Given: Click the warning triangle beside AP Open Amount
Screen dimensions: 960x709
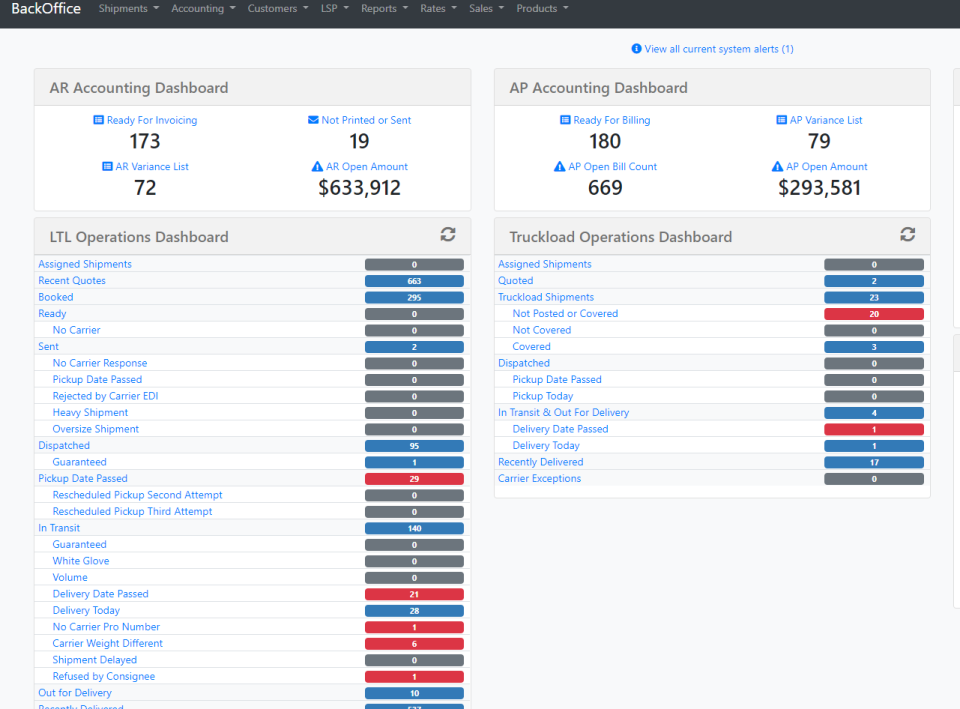Looking at the screenshot, I should pos(777,166).
